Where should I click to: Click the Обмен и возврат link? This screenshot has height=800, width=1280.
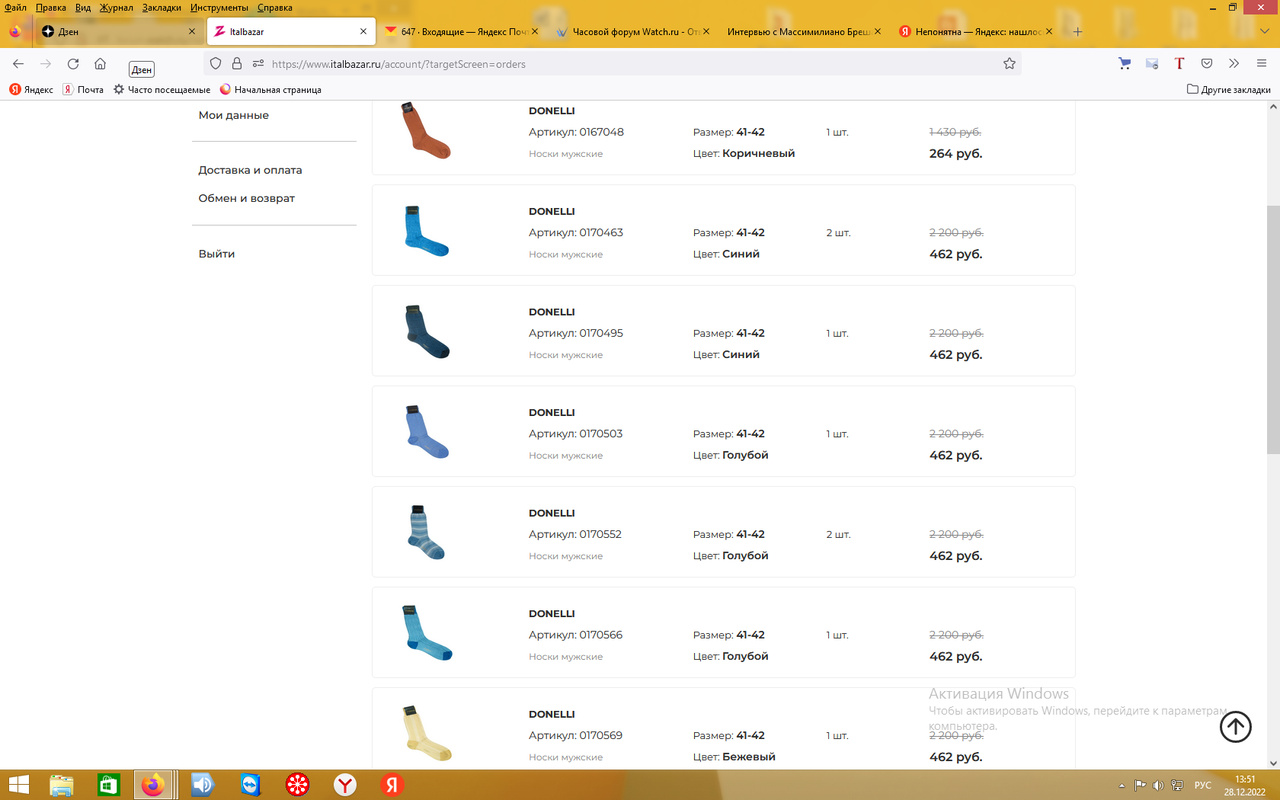pyautogui.click(x=246, y=198)
